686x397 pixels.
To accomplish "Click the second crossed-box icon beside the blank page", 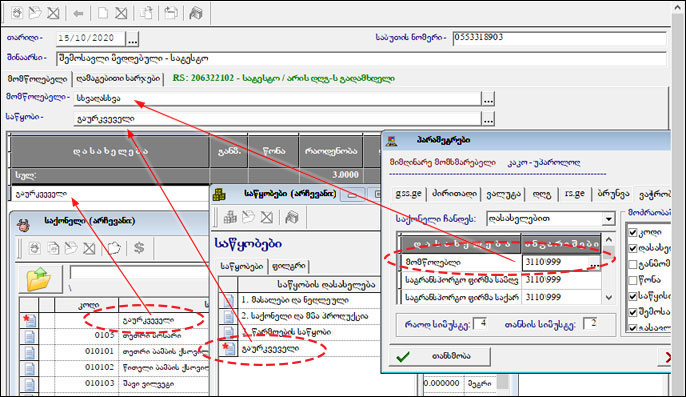I will pyautogui.click(x=121, y=13).
